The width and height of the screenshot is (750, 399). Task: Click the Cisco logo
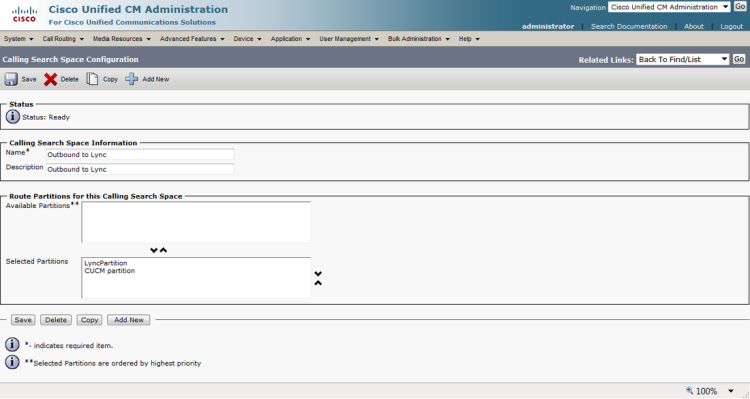(24, 14)
